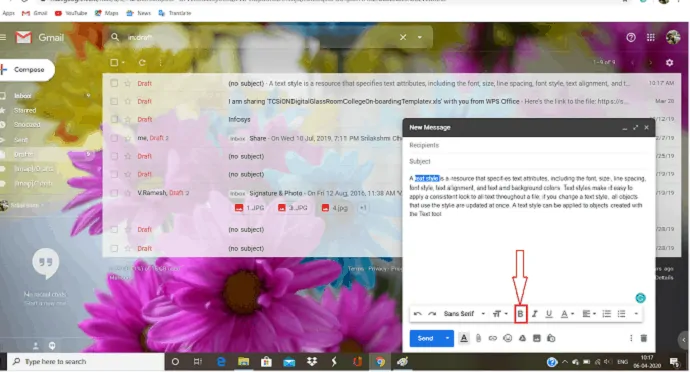Open the Sans Serif font dropdown
Screen dimensions: 690x372
(x=464, y=314)
